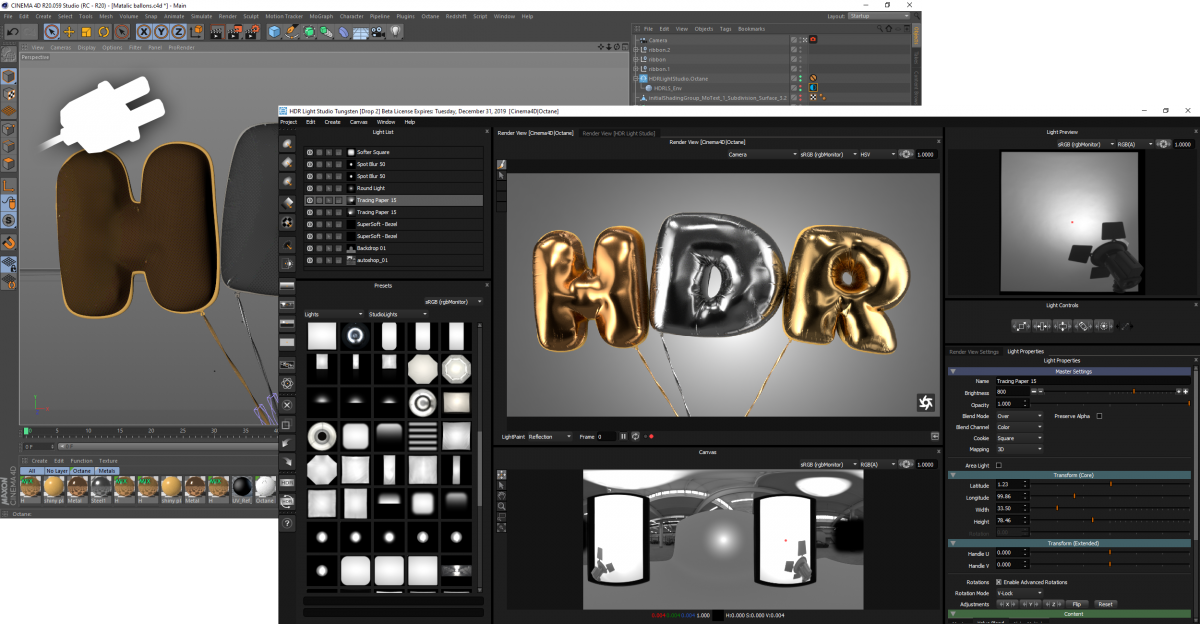Viewport: 1200px width, 624px height.
Task: Open the Mapping dropdown set to 3D
Action: [x=1019, y=449]
